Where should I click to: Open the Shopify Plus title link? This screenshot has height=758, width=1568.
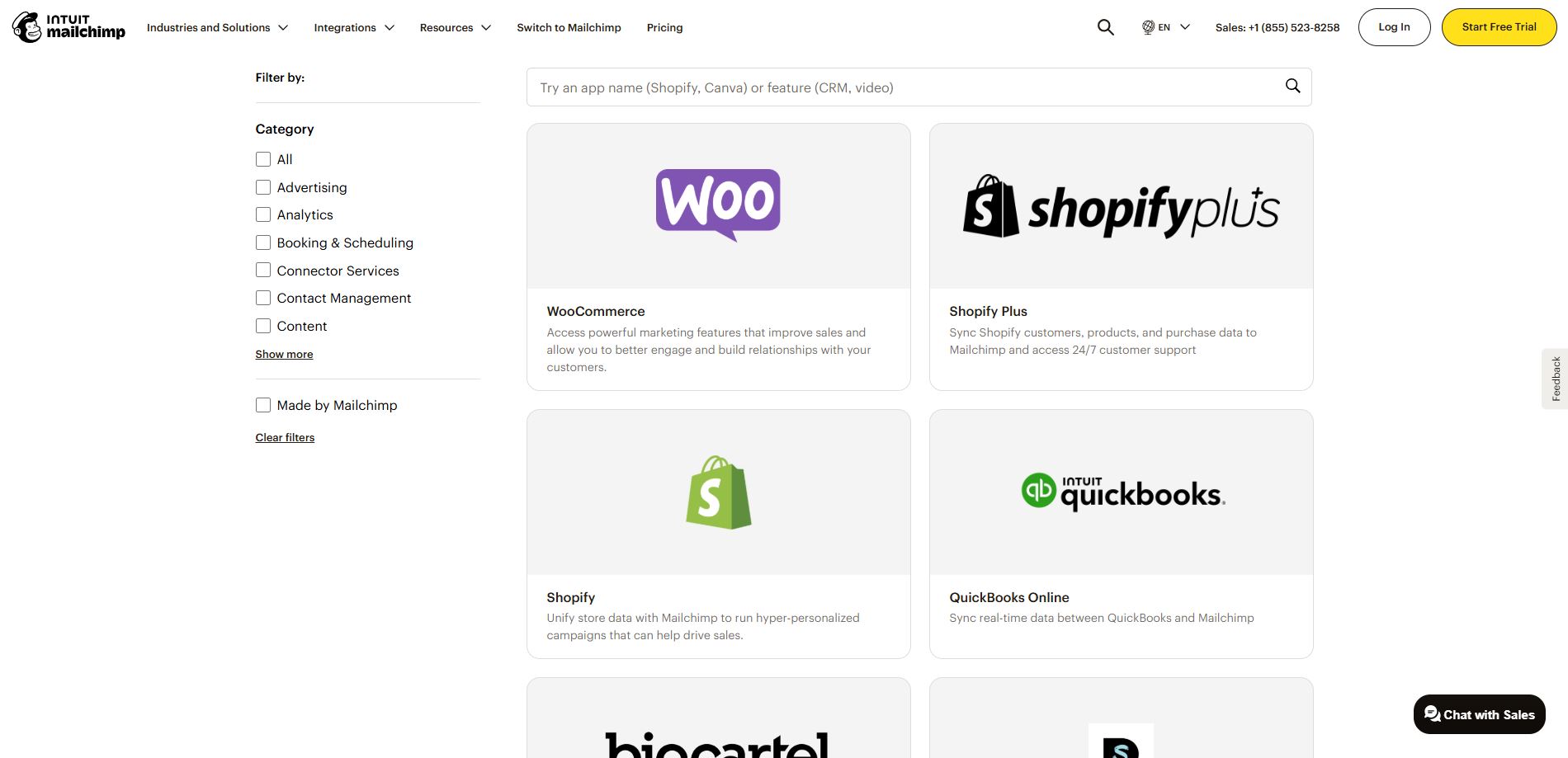click(x=988, y=311)
